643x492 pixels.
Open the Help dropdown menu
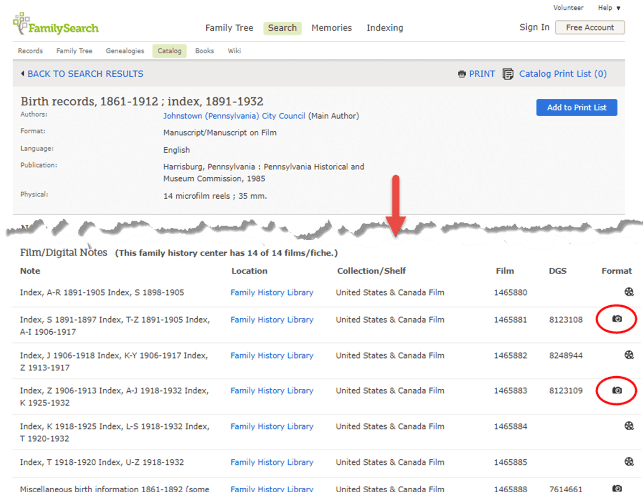tap(609, 8)
